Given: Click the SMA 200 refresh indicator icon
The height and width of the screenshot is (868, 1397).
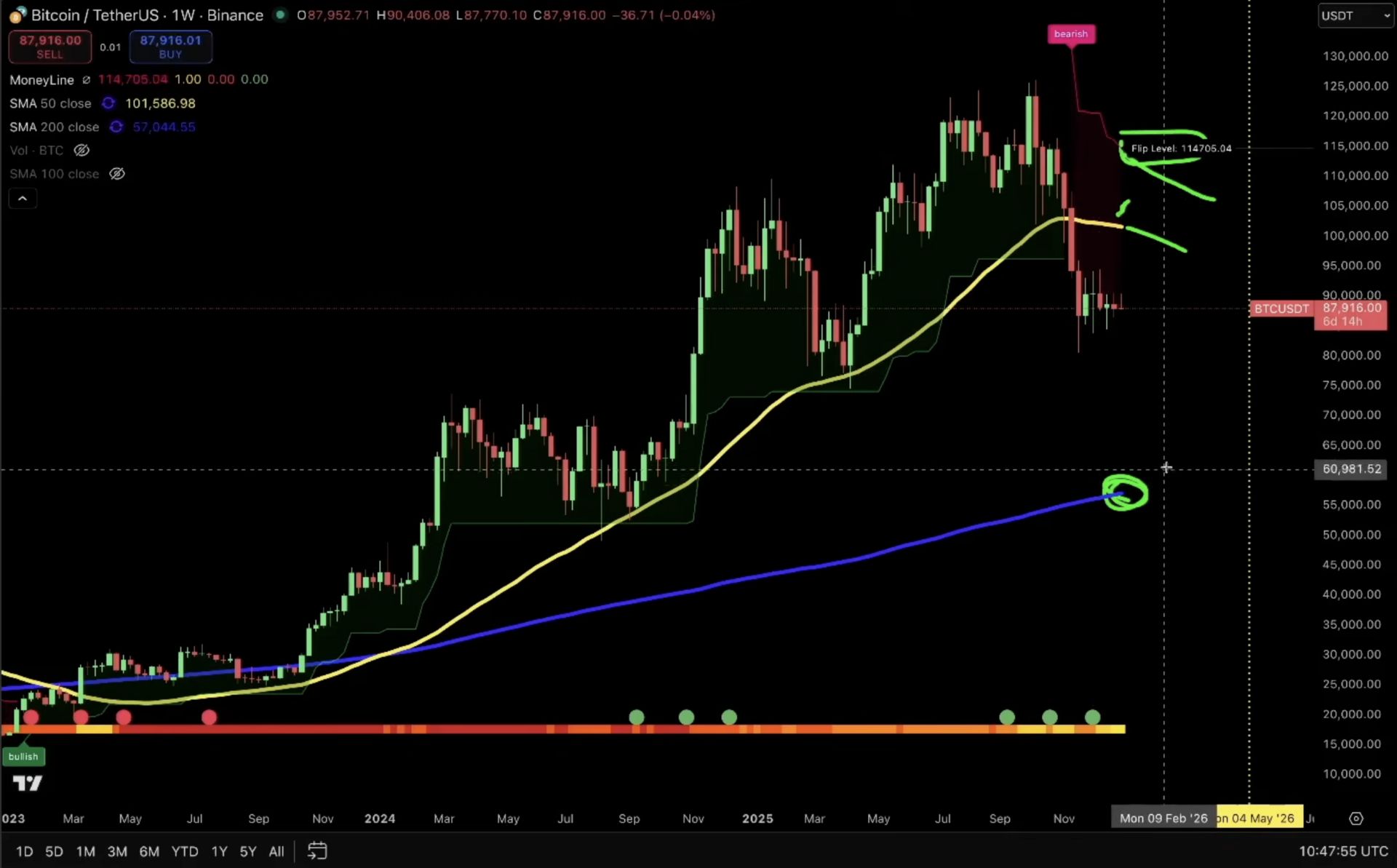Looking at the screenshot, I should click(116, 127).
